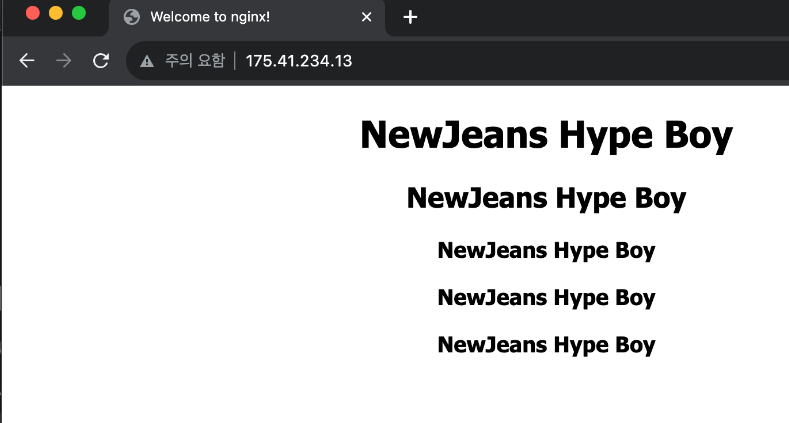The width and height of the screenshot is (789, 423).
Task: Maximize window with green traffic light button
Action: 79,13
